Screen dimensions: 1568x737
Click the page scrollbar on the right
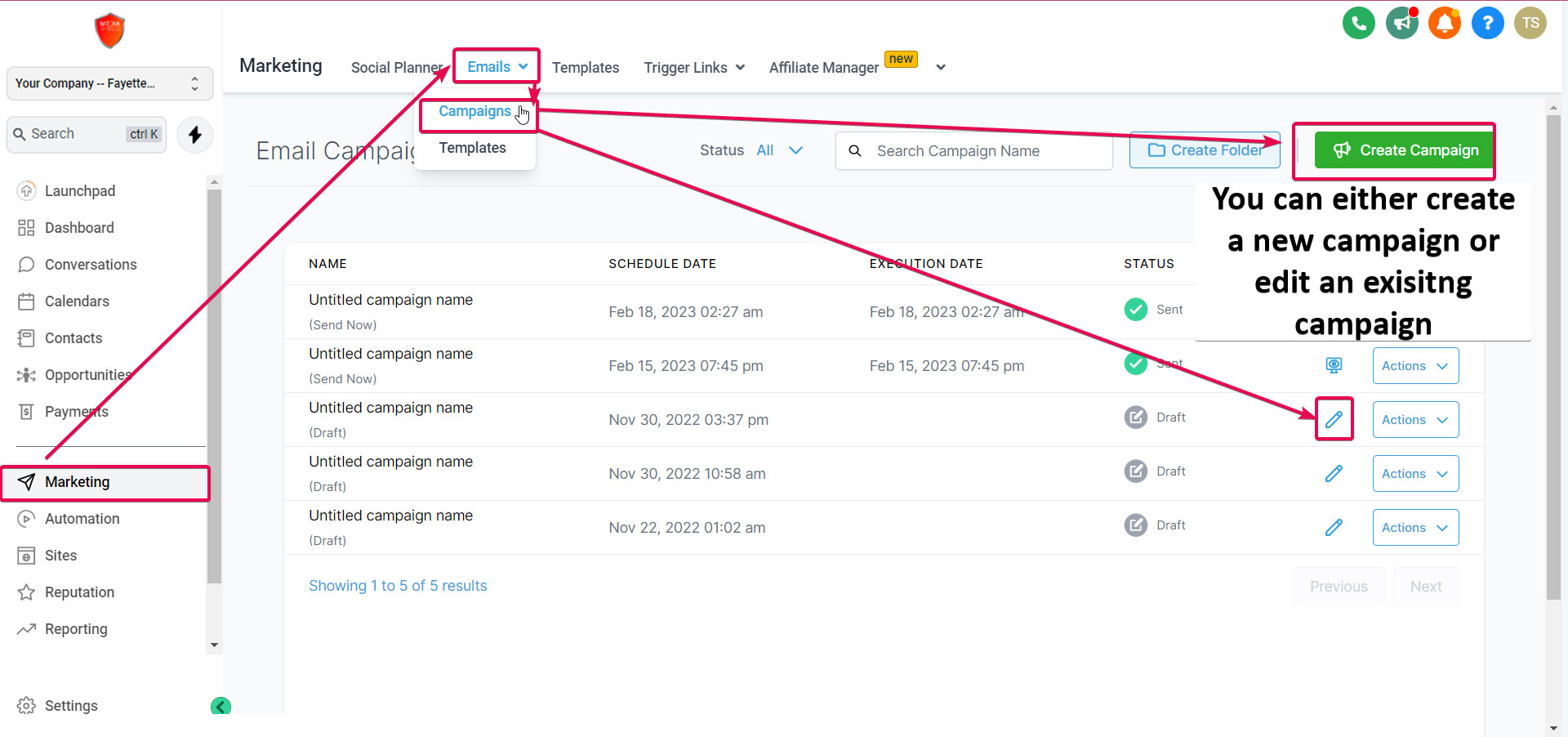coord(1553,357)
